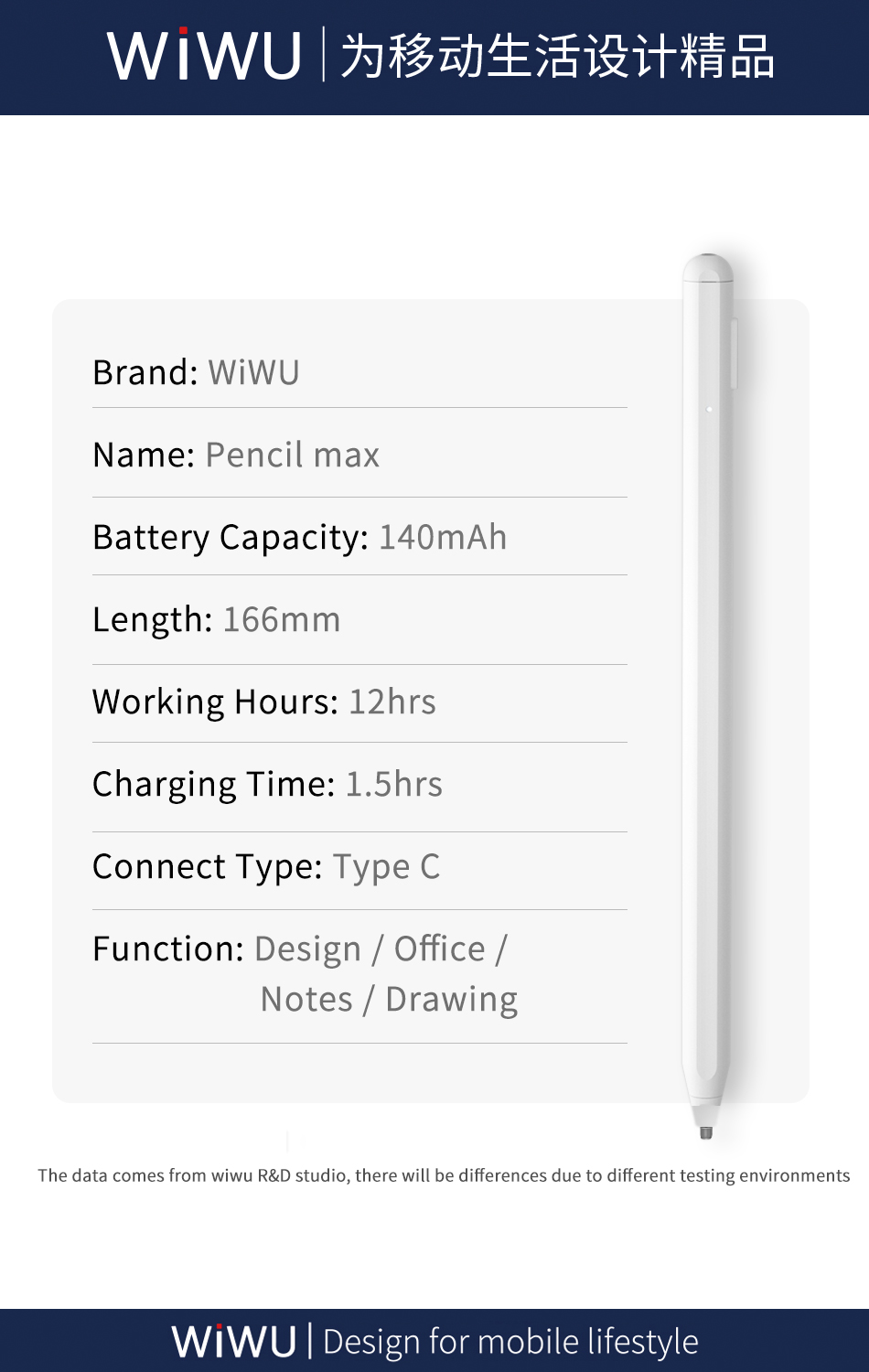Select the "Brand: WiWU" row

(197, 373)
